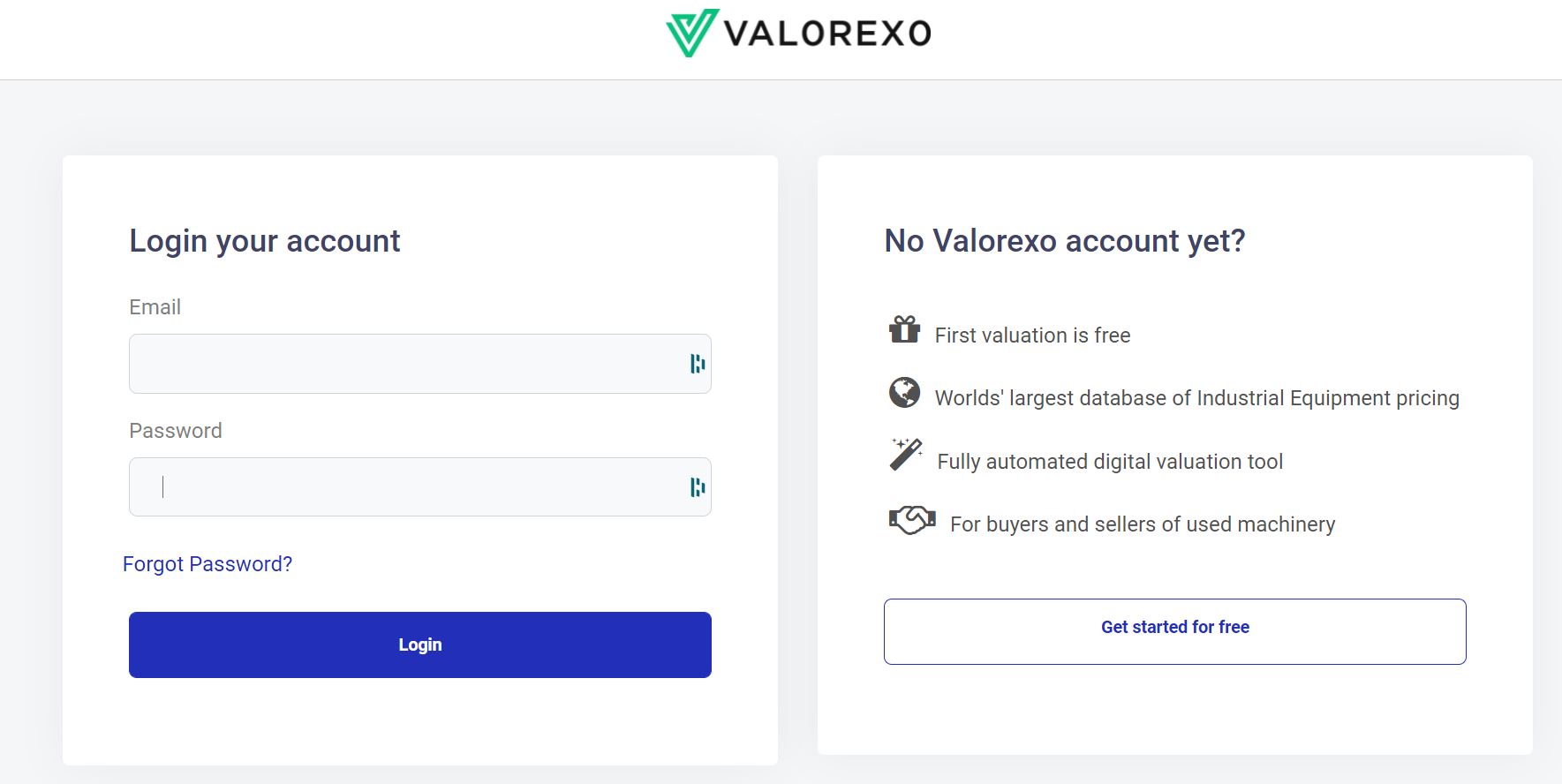The image size is (1562, 784).
Task: Focus the Email input field
Action: [x=406, y=364]
